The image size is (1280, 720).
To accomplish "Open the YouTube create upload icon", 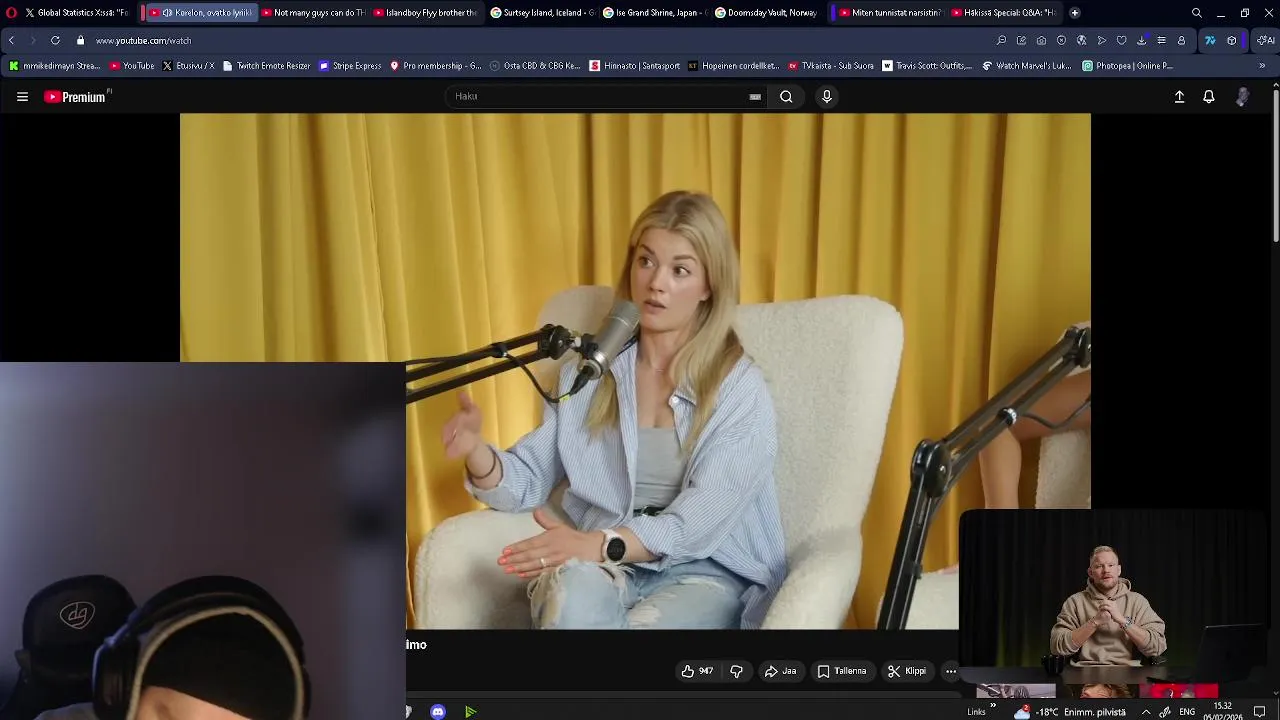I will pos(1179,97).
